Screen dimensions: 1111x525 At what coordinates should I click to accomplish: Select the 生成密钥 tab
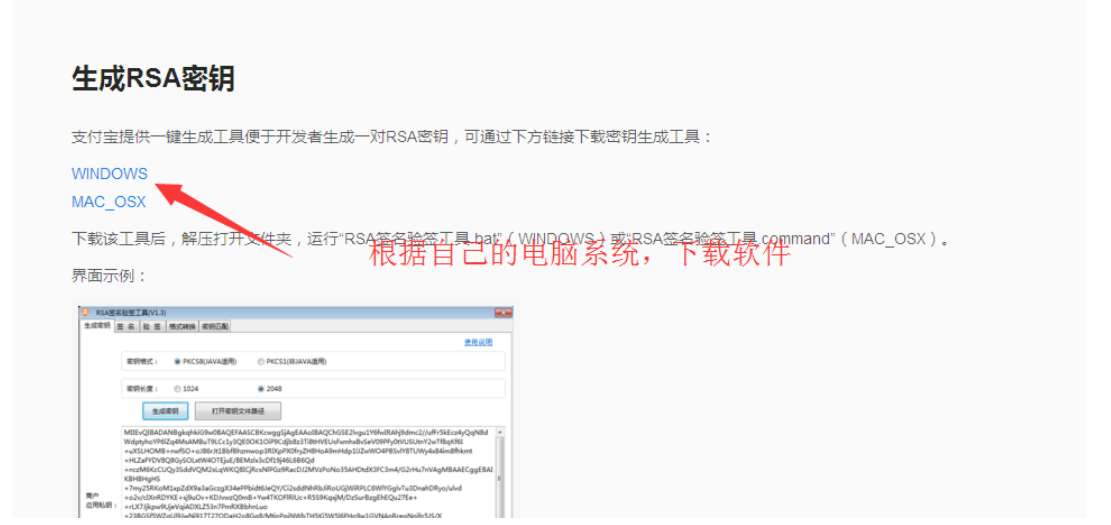[x=97, y=326]
